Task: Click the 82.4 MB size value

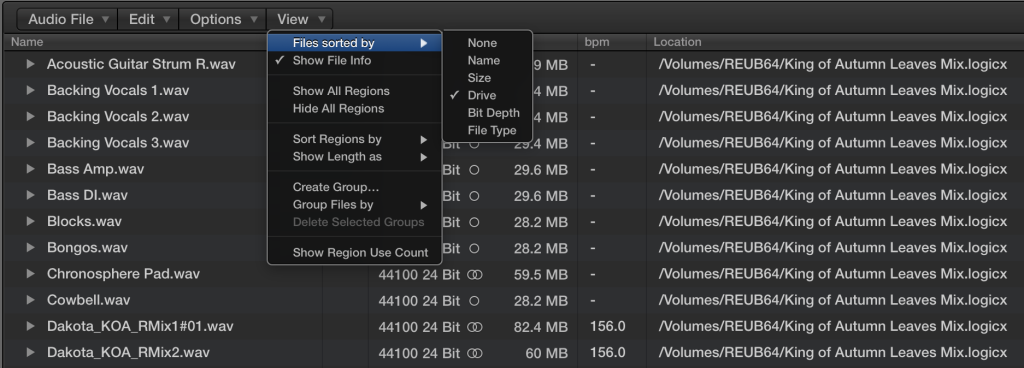Action: 540,327
